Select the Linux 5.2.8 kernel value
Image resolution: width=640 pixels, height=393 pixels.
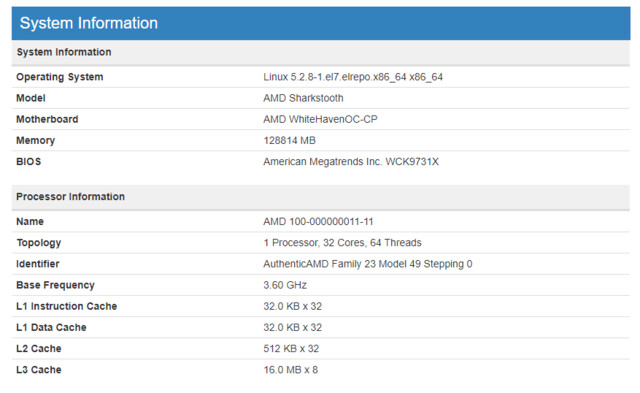pyautogui.click(x=353, y=77)
